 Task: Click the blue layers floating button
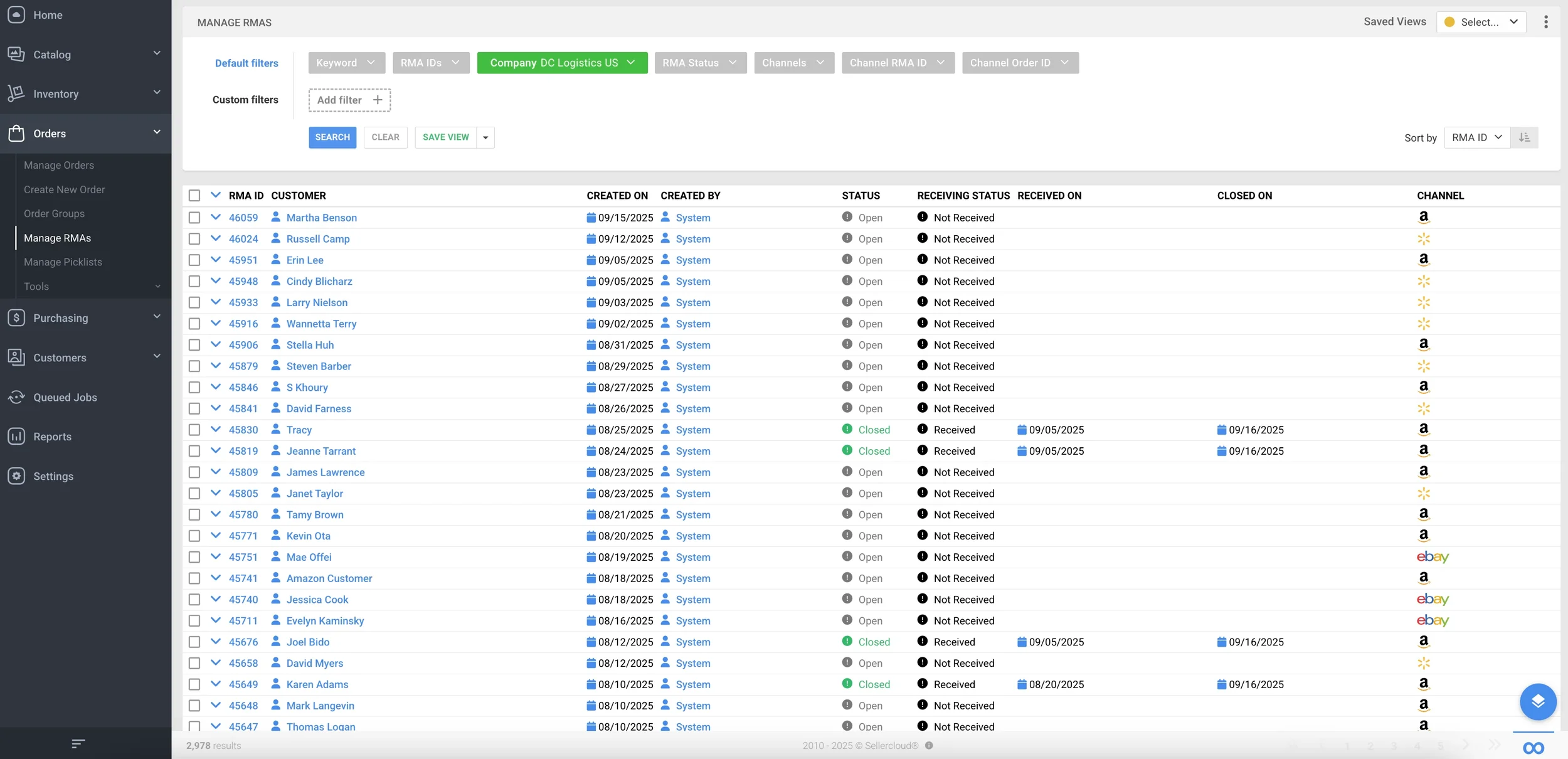(1537, 701)
